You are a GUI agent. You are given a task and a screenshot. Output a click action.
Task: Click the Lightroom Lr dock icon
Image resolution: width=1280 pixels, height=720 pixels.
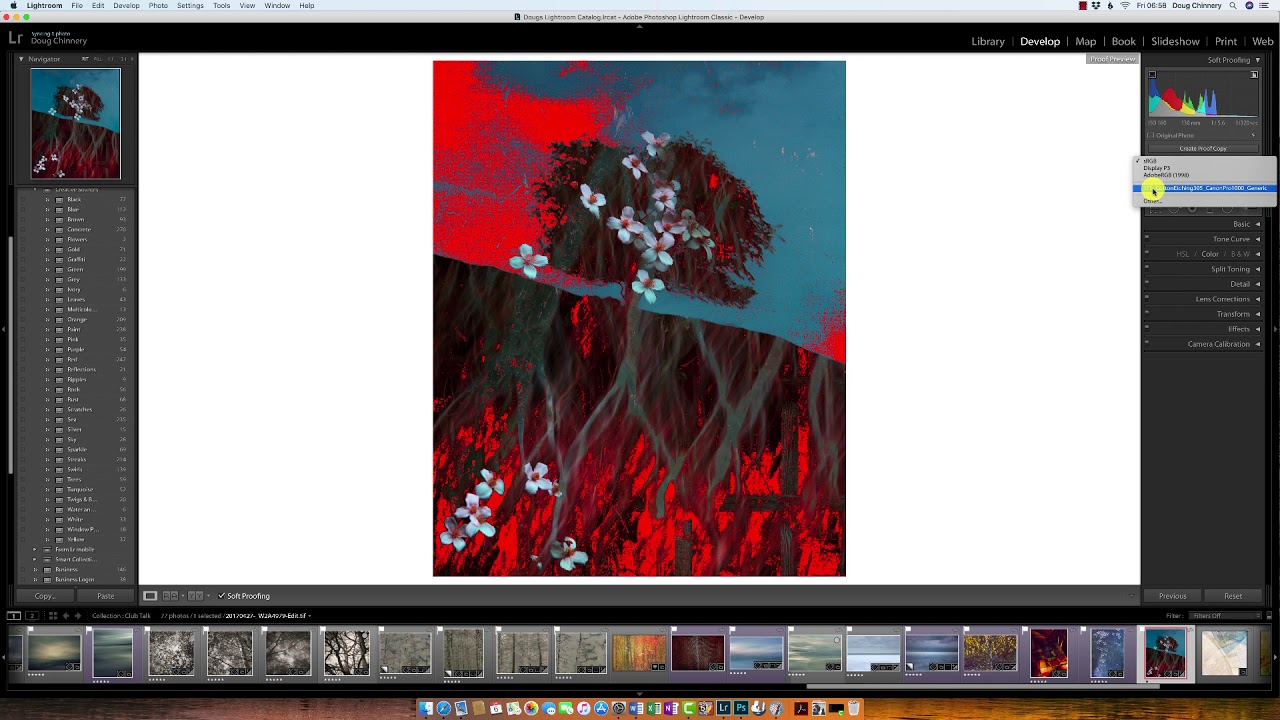click(x=724, y=708)
